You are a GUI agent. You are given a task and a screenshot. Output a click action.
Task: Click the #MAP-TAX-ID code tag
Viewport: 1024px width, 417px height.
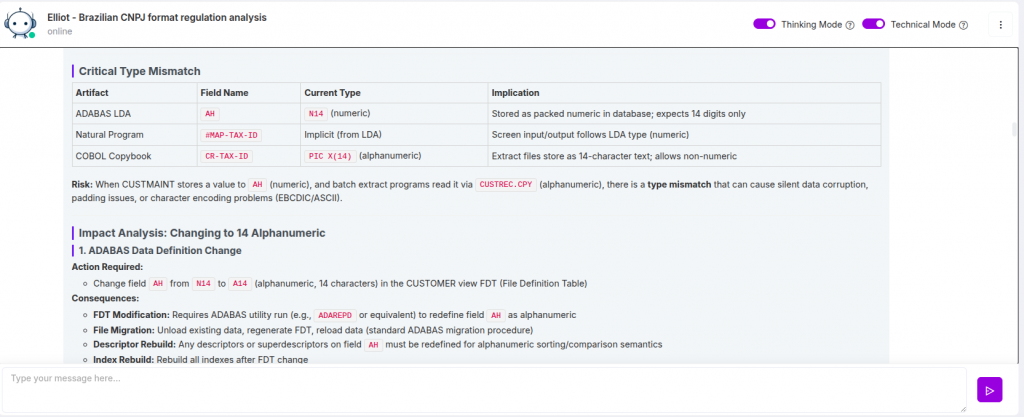pos(231,135)
